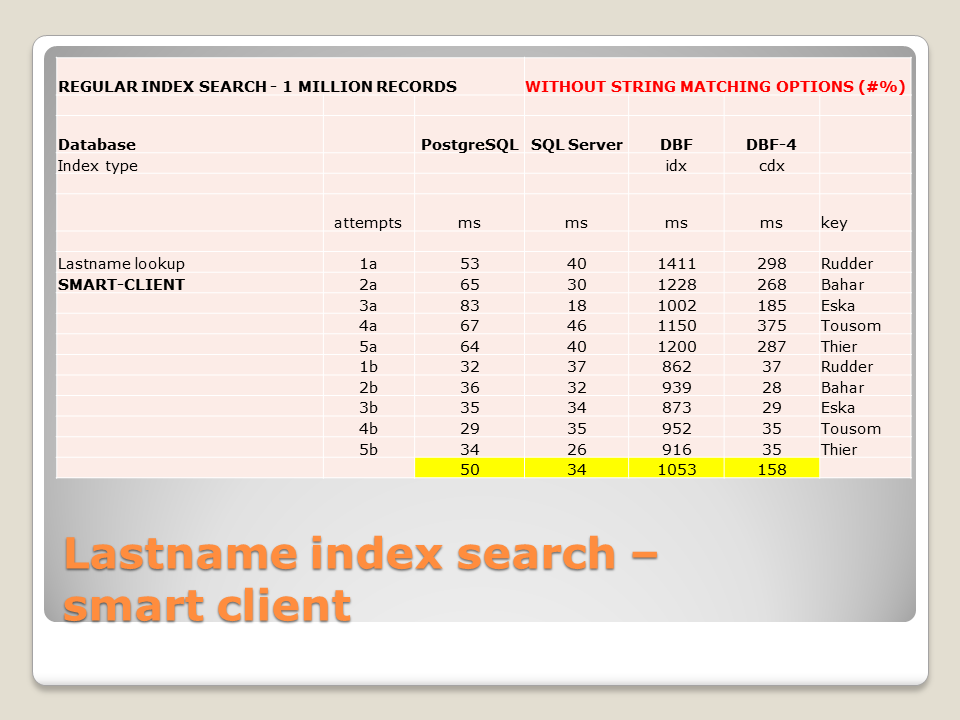960x720 pixels.
Task: Select DBF-4 value '287' in row 5a
Action: tap(771, 347)
